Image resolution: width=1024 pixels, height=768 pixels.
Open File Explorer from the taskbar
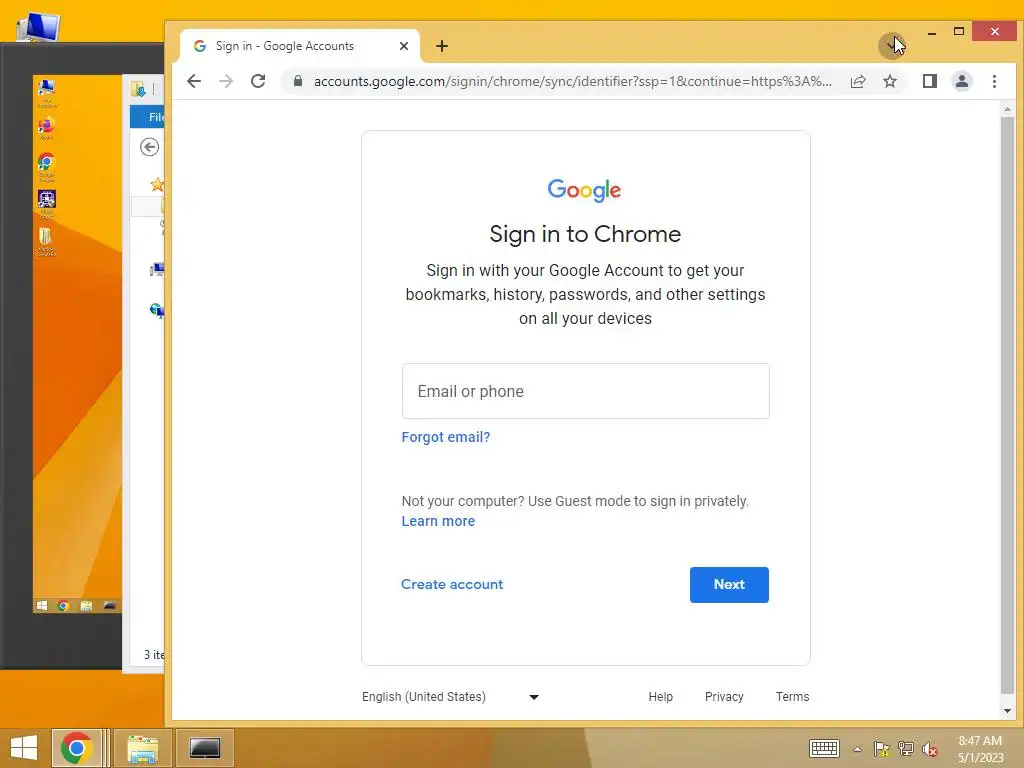[142, 748]
